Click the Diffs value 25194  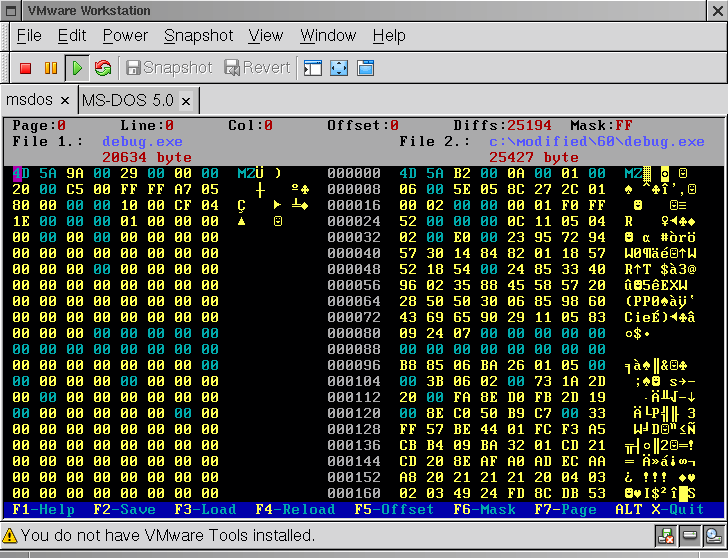[529, 125]
